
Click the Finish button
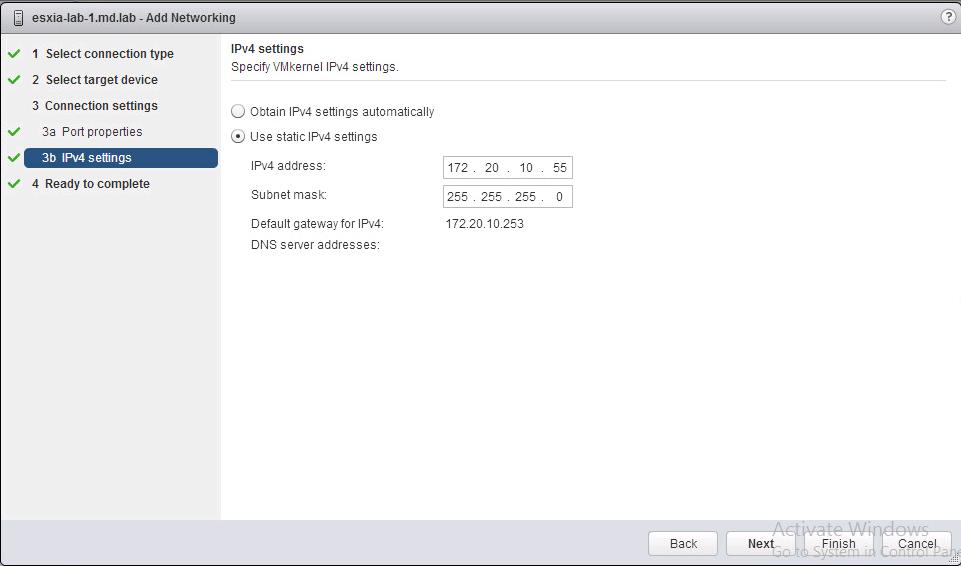[838, 544]
